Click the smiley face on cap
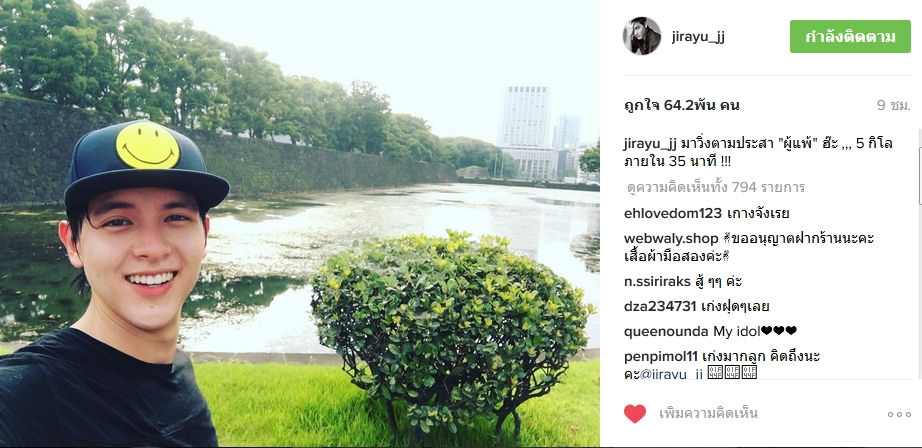This screenshot has width=922, height=448. coord(148,145)
